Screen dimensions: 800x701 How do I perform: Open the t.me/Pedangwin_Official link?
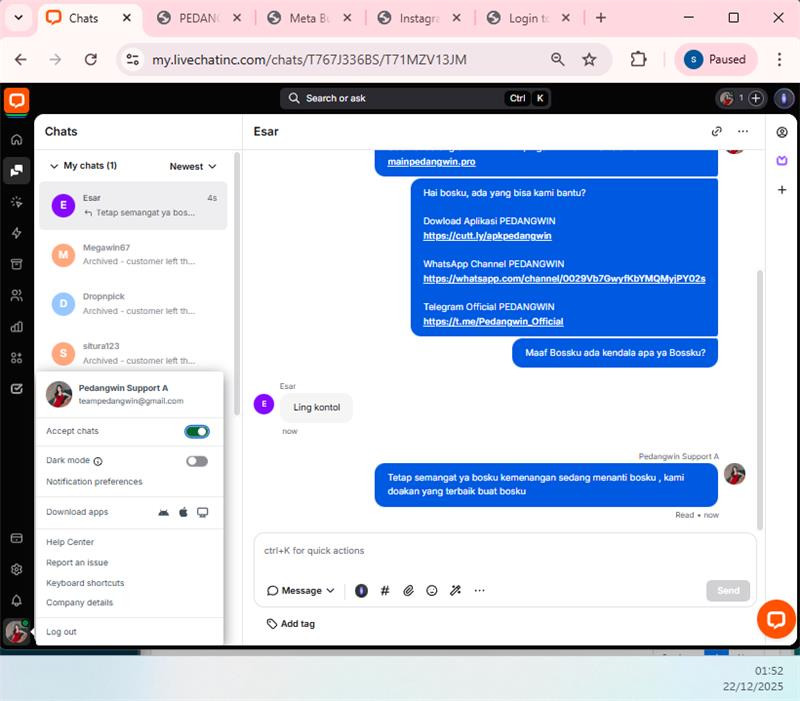tap(493, 321)
